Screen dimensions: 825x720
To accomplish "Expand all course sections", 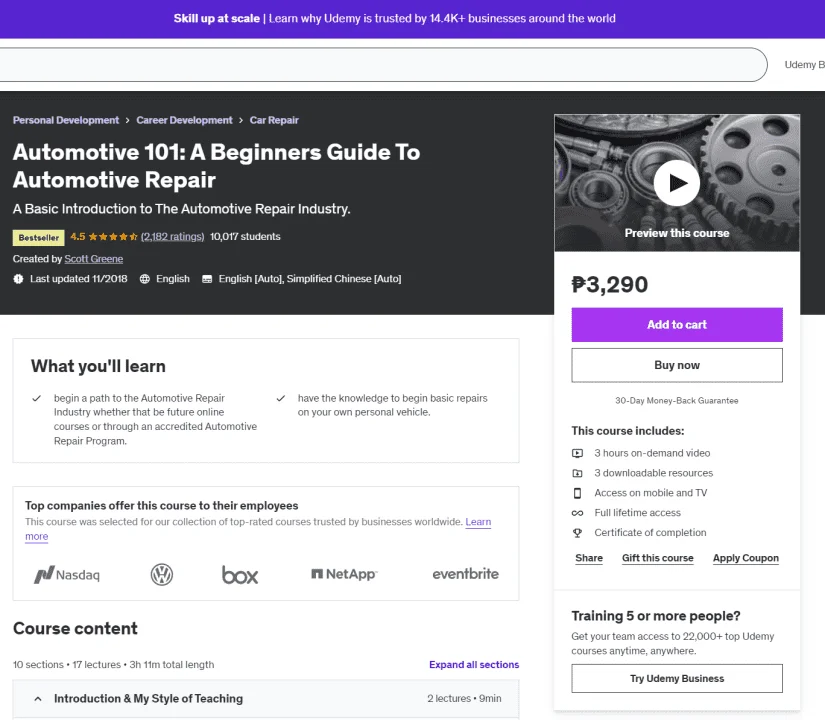I will pyautogui.click(x=474, y=665).
